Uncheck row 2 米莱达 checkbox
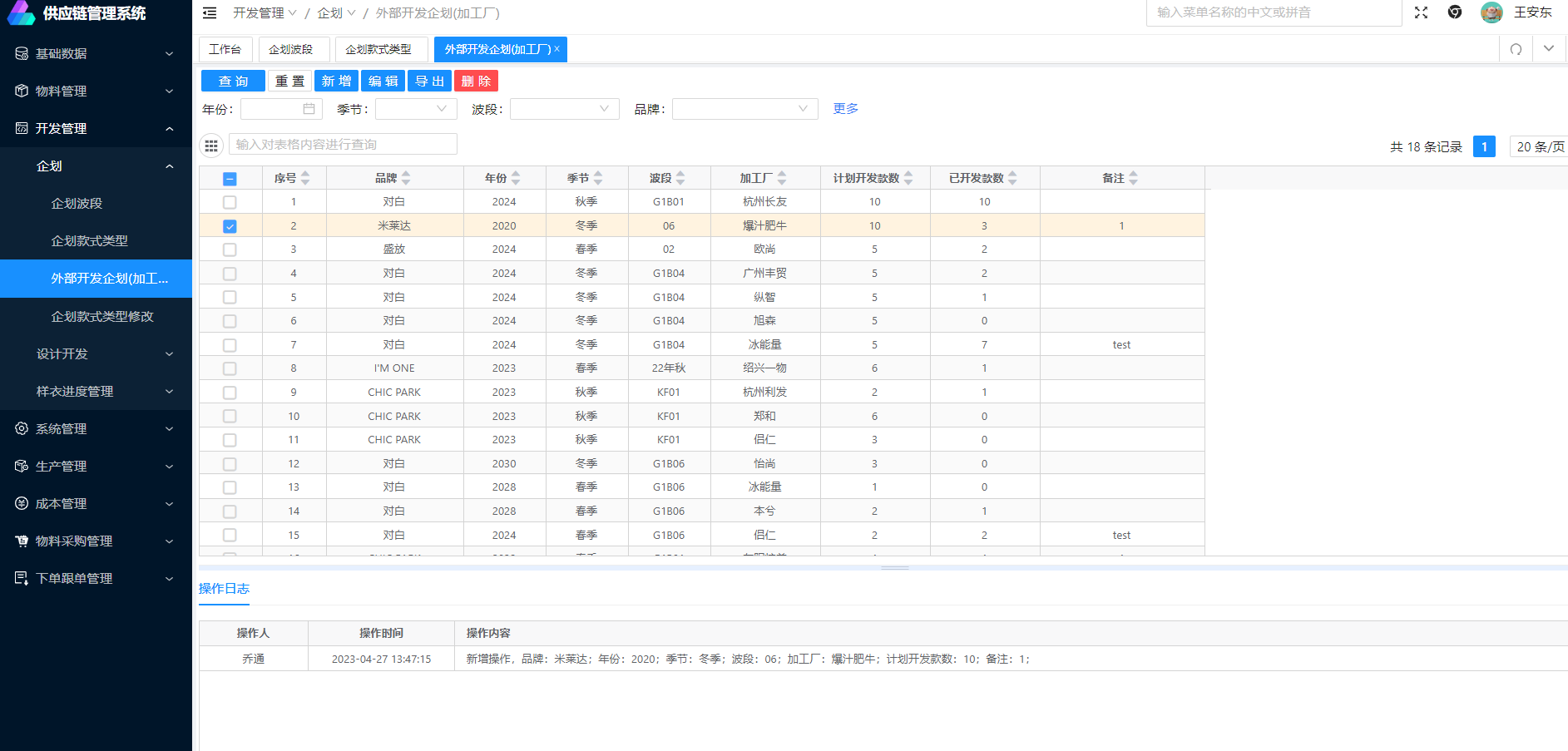The width and height of the screenshot is (1568, 751). click(230, 226)
